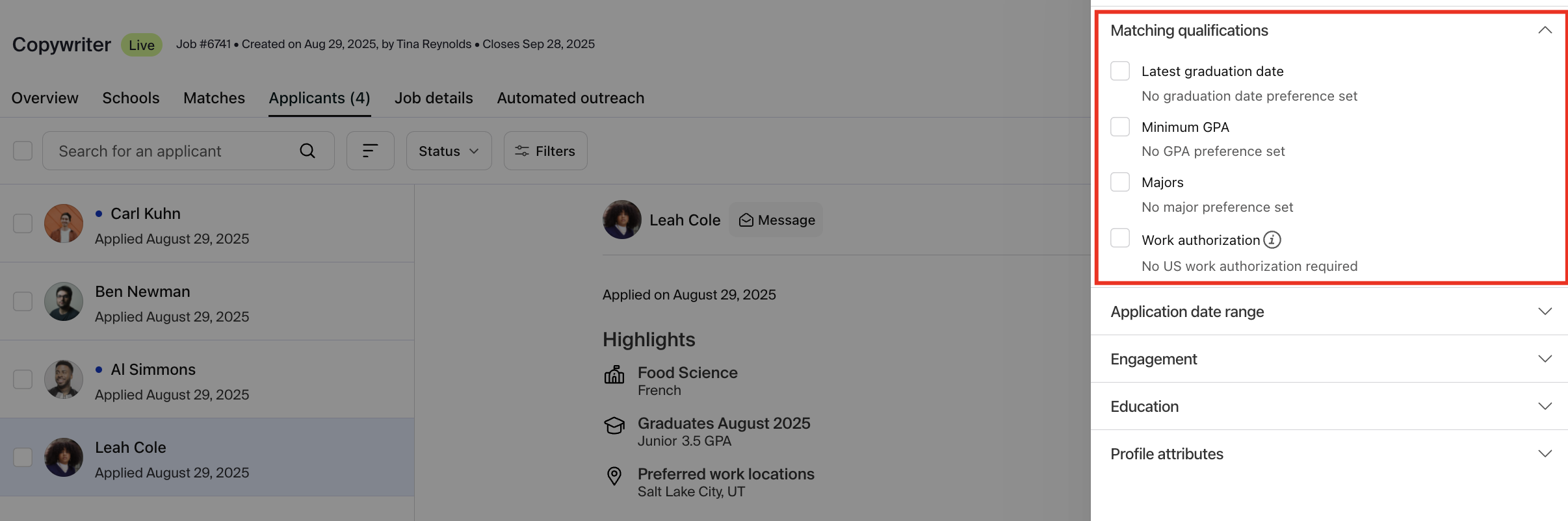Open the sort order icon button

(x=371, y=151)
